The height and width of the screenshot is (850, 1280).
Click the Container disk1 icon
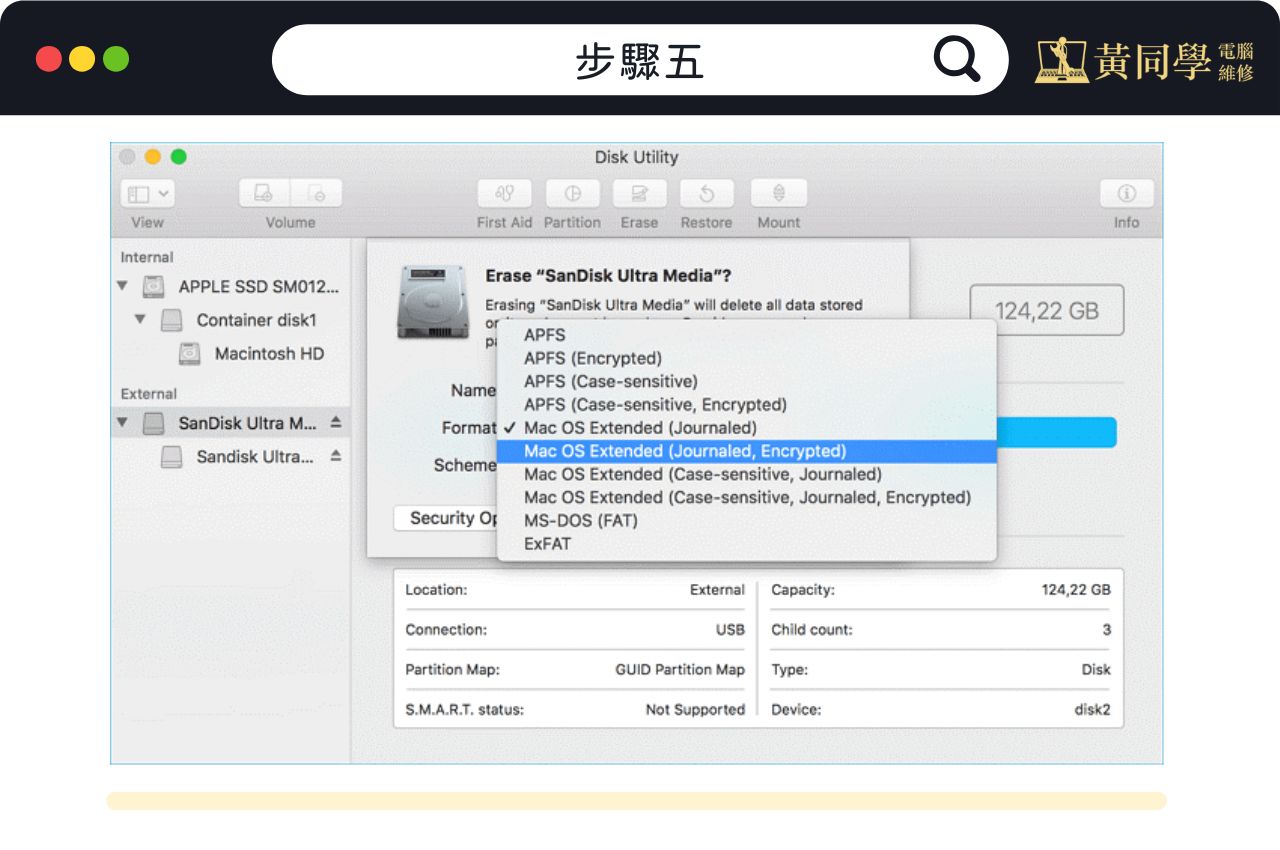point(172,320)
